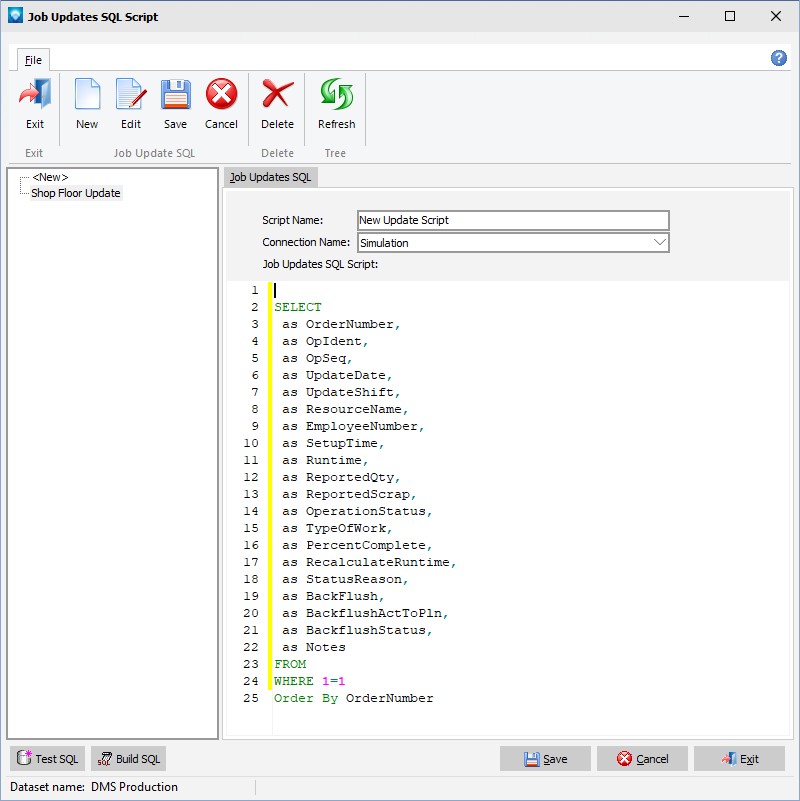The height and width of the screenshot is (801, 800).
Task: Minimize the Job Updates SQL Script window
Action: point(684,16)
